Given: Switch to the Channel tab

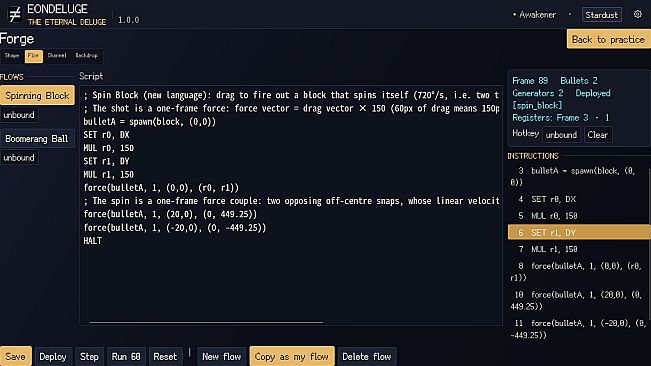Looking at the screenshot, I should (57, 56).
